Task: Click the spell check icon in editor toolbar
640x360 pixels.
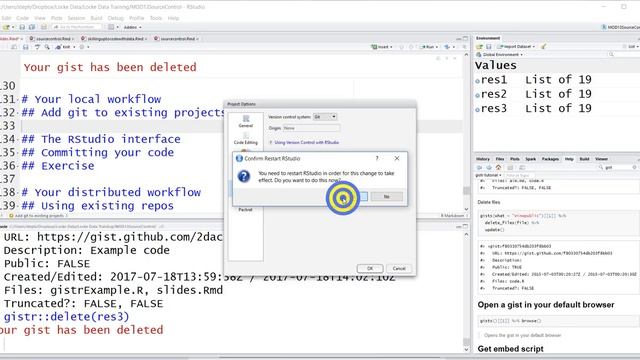Action: 37,47
